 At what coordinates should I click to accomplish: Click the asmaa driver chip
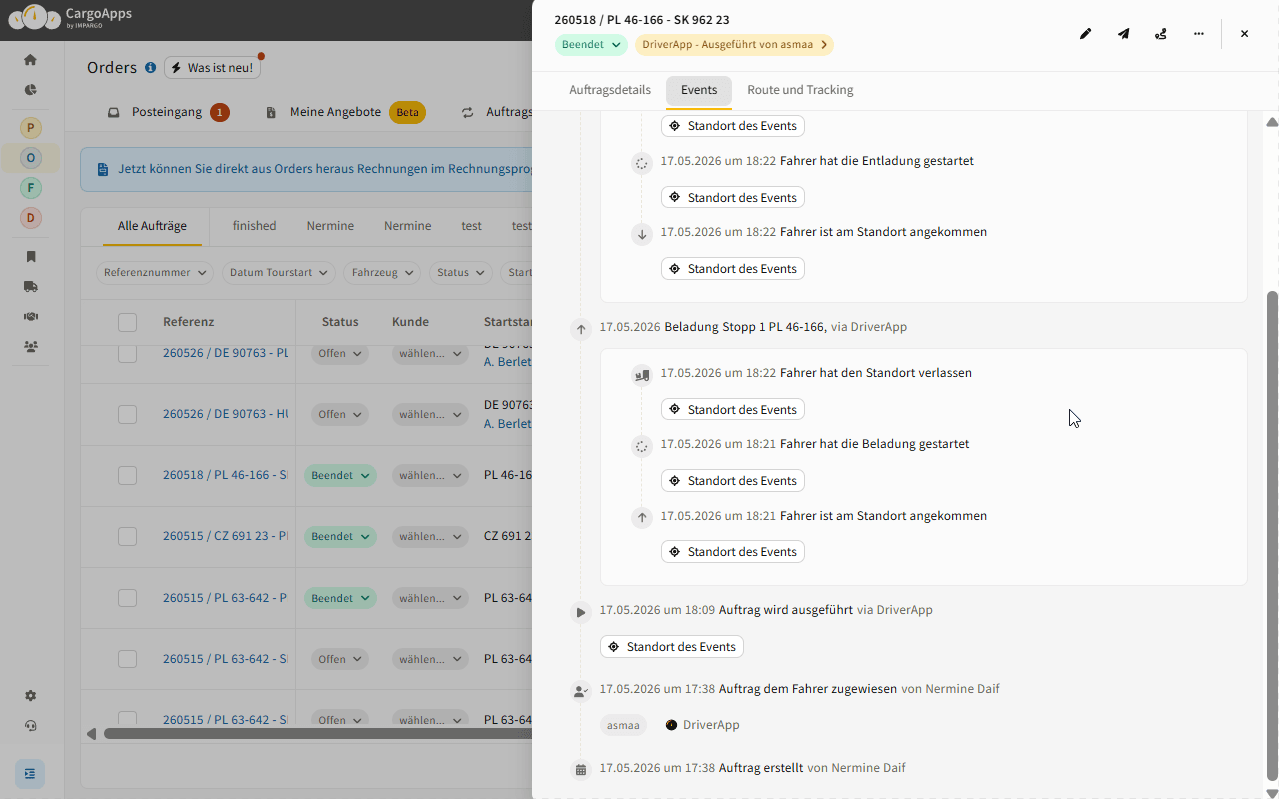coord(623,725)
